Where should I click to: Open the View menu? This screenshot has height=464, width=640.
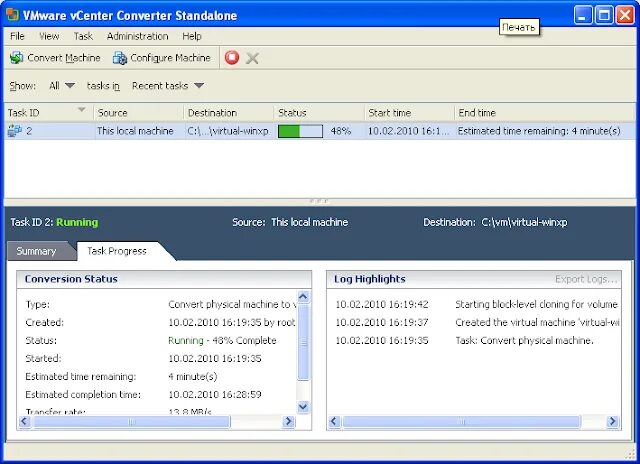pyautogui.click(x=49, y=36)
